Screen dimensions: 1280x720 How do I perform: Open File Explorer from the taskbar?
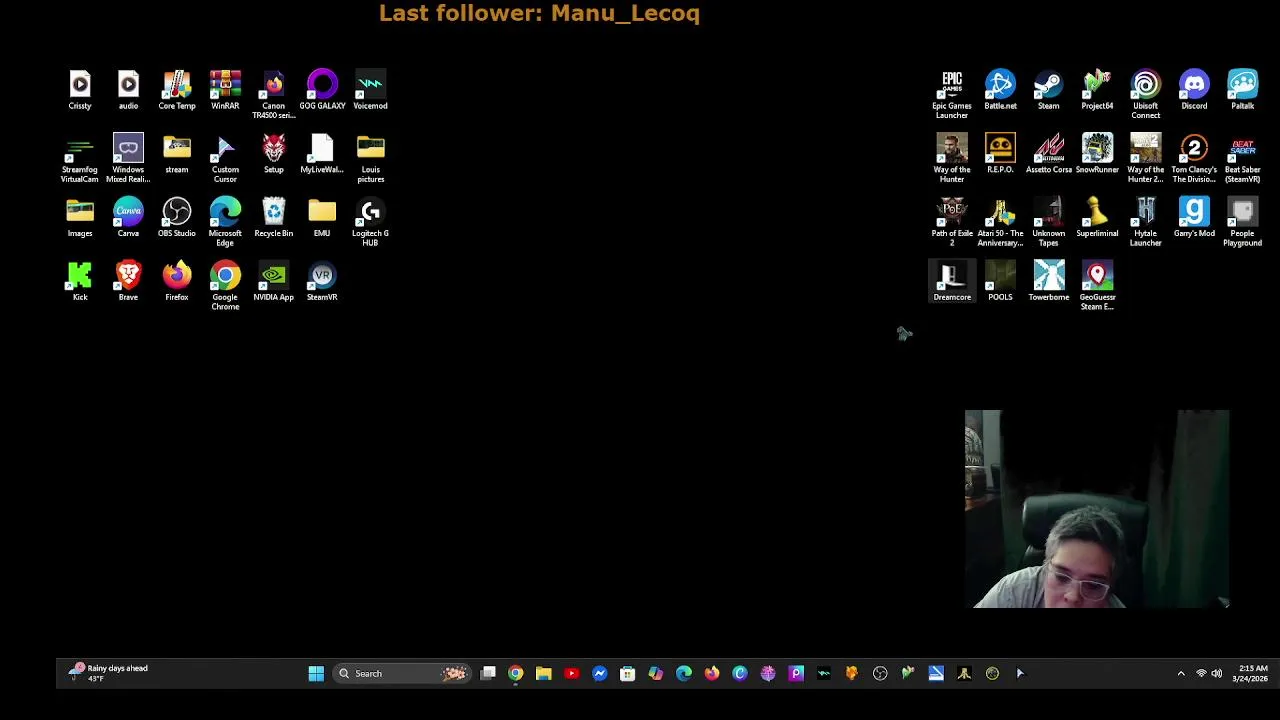click(x=543, y=674)
